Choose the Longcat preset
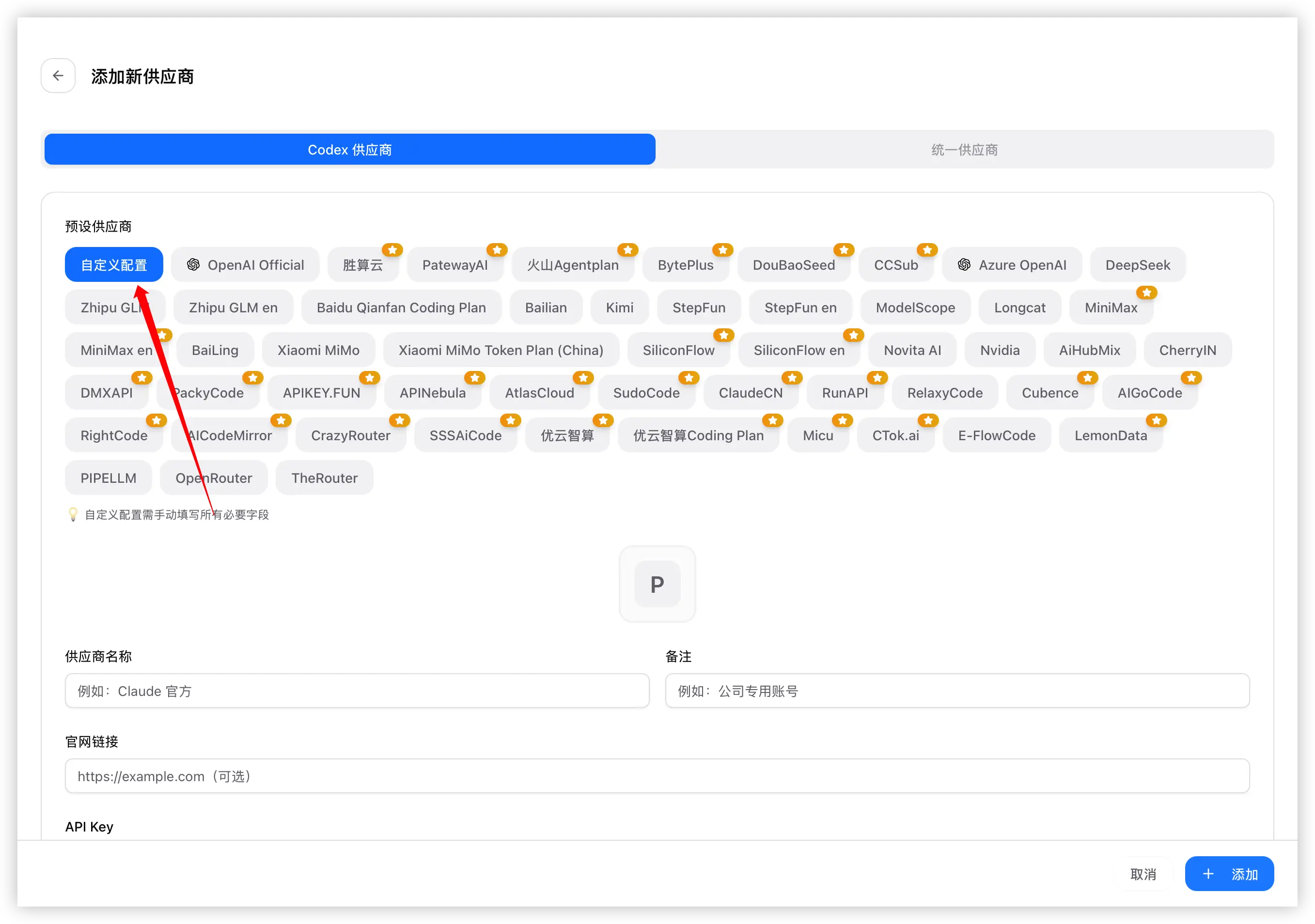Viewport: 1315px width, 924px height. point(1019,308)
